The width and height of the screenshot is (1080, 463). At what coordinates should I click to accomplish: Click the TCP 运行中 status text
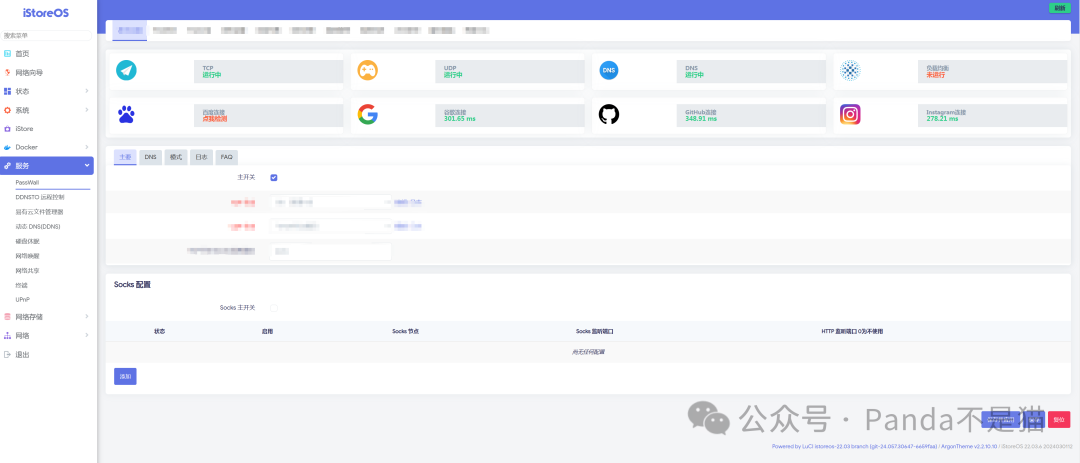click(211, 74)
